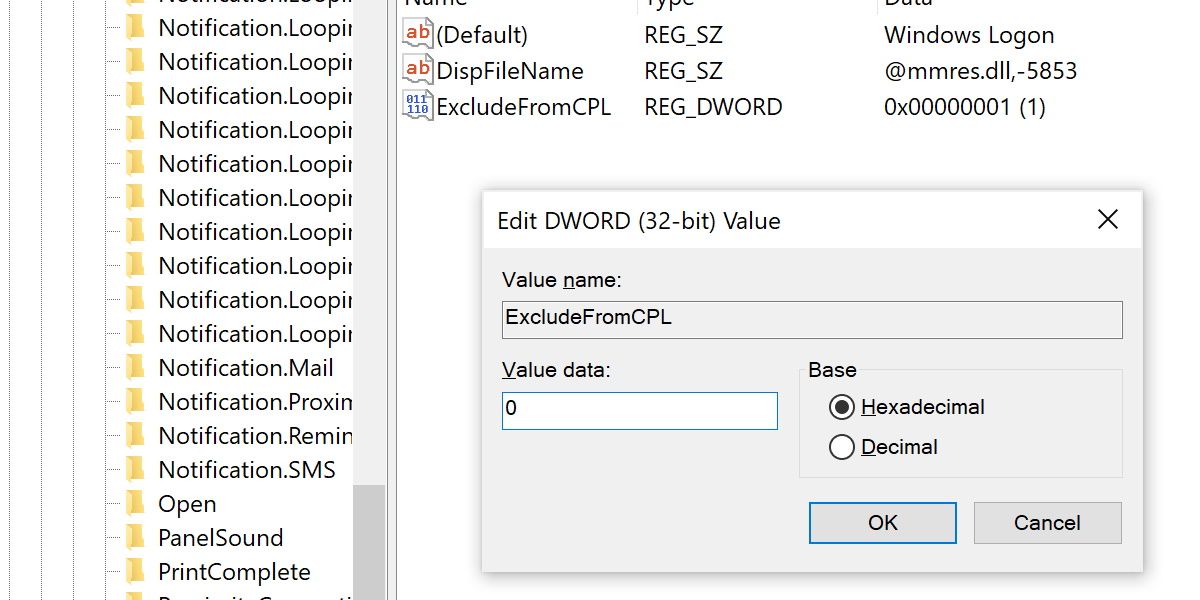Select the ExcludeFromCPL value name in list
The height and width of the screenshot is (600, 1200).
(x=523, y=107)
